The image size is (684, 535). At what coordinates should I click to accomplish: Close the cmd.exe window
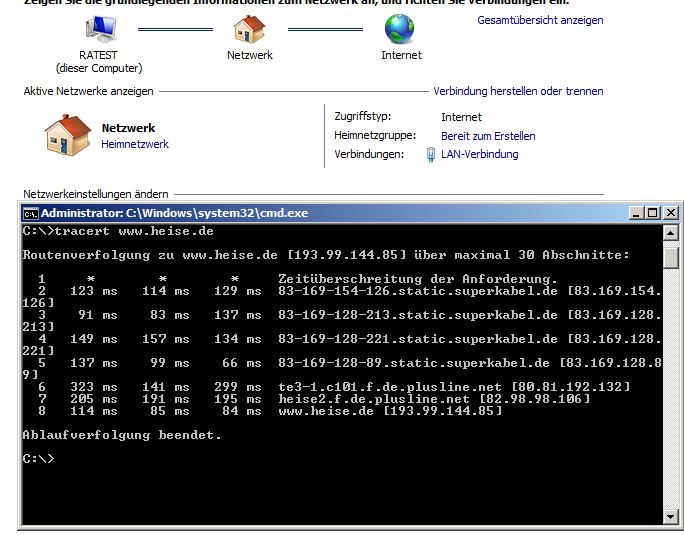(x=670, y=213)
